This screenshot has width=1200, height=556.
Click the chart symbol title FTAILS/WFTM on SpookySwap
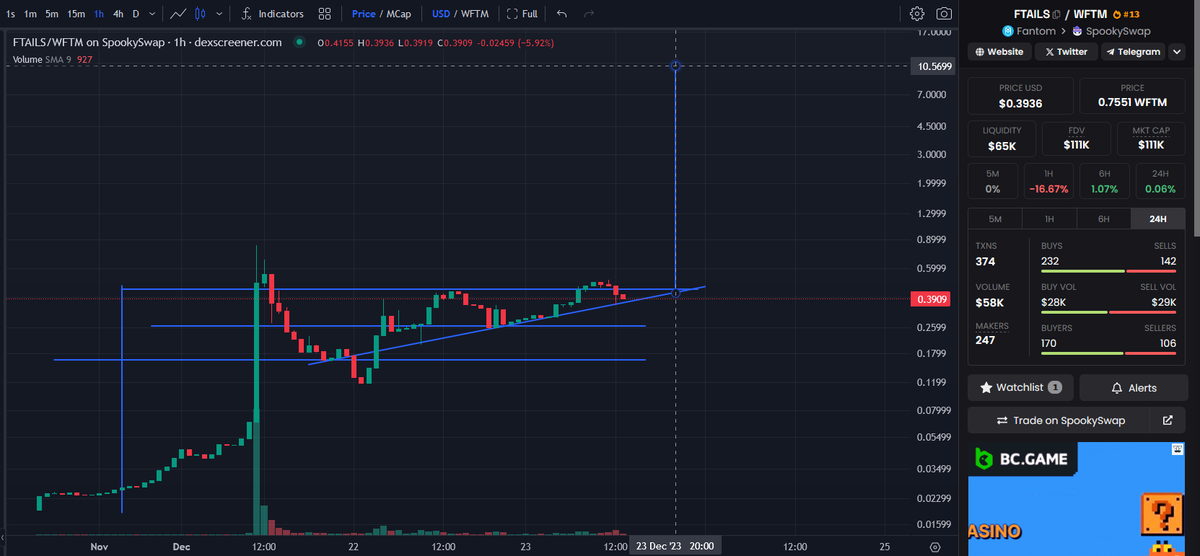[148, 43]
